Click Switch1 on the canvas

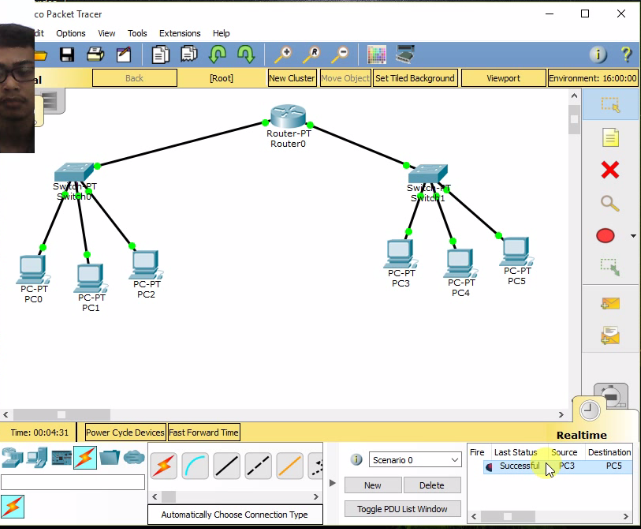tap(428, 173)
